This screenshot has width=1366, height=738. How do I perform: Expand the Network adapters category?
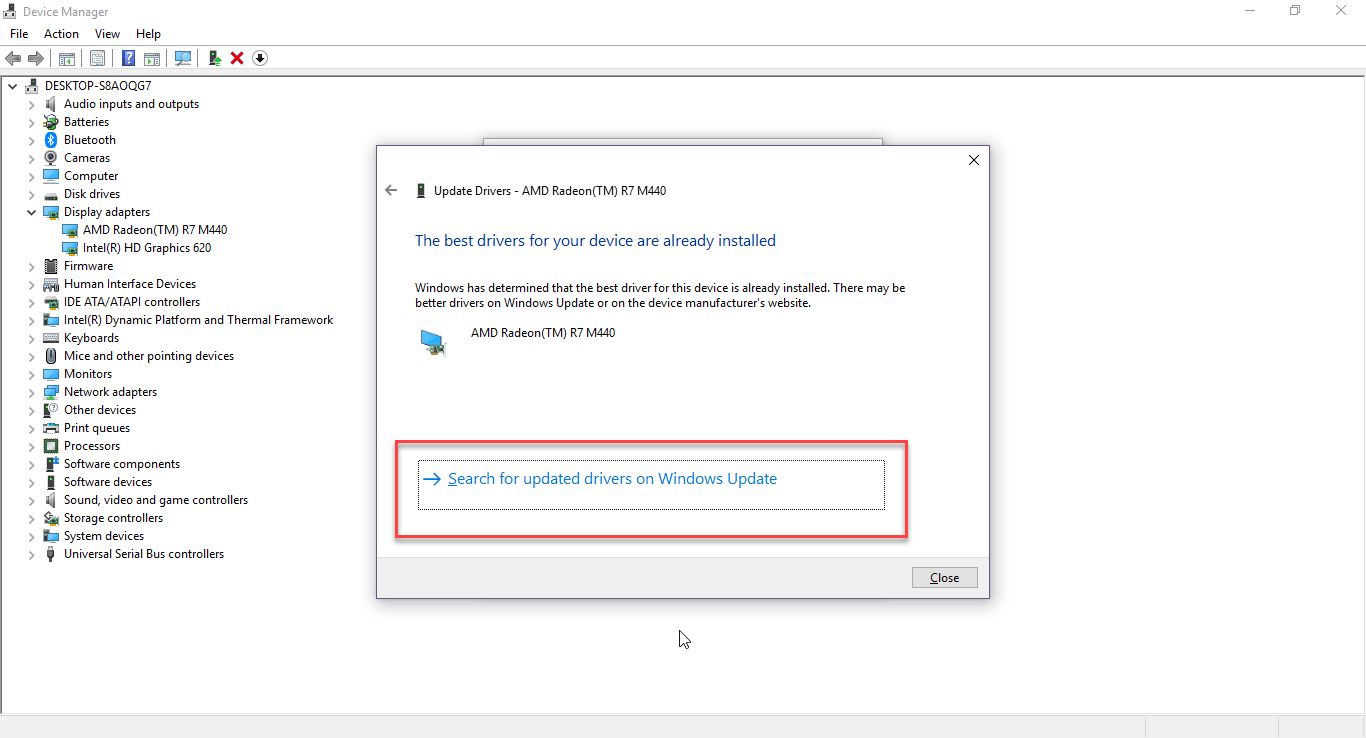30,391
